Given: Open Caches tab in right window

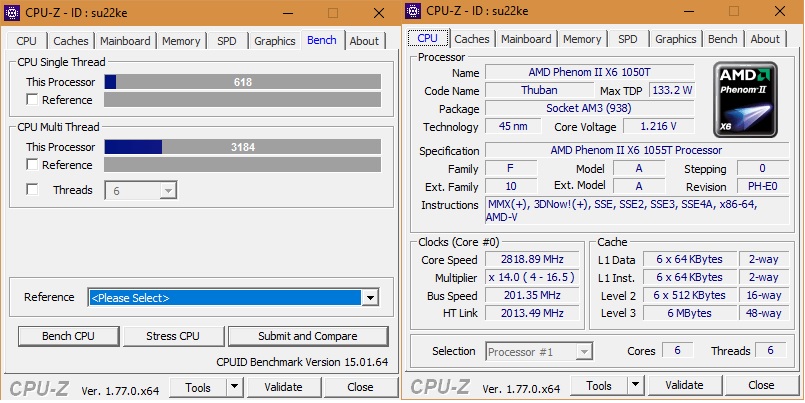Looking at the screenshot, I should coord(472,39).
